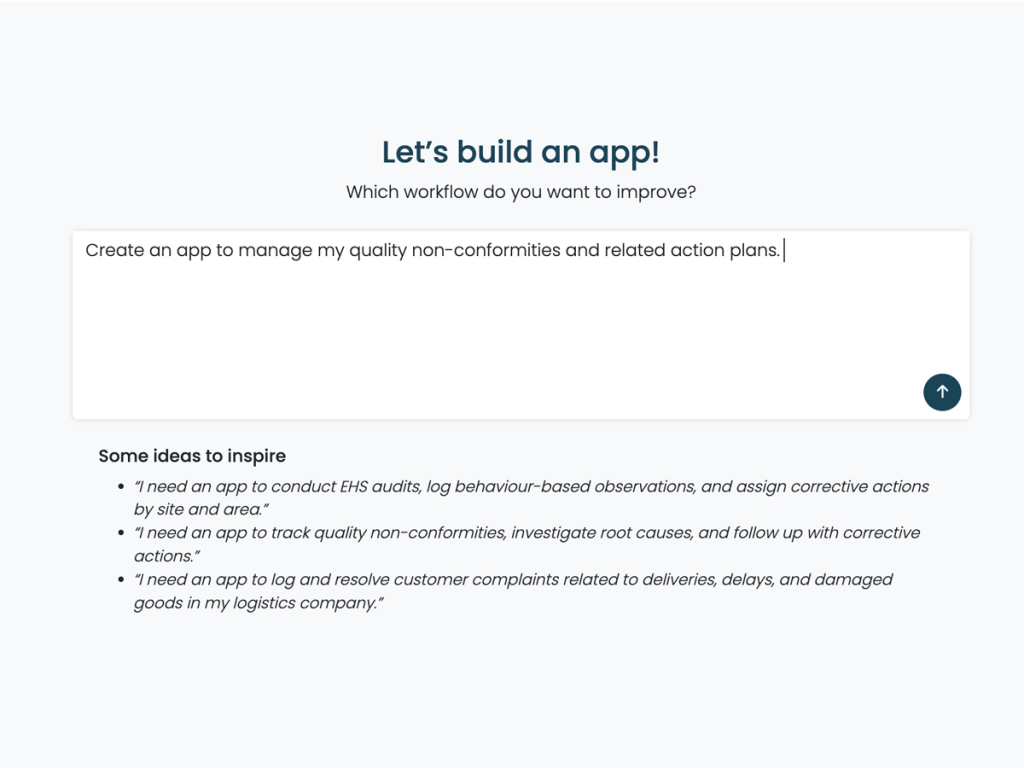Click the word "Create" starting the typed prompt
Screen dimensions: 1024x768
pos(115,251)
